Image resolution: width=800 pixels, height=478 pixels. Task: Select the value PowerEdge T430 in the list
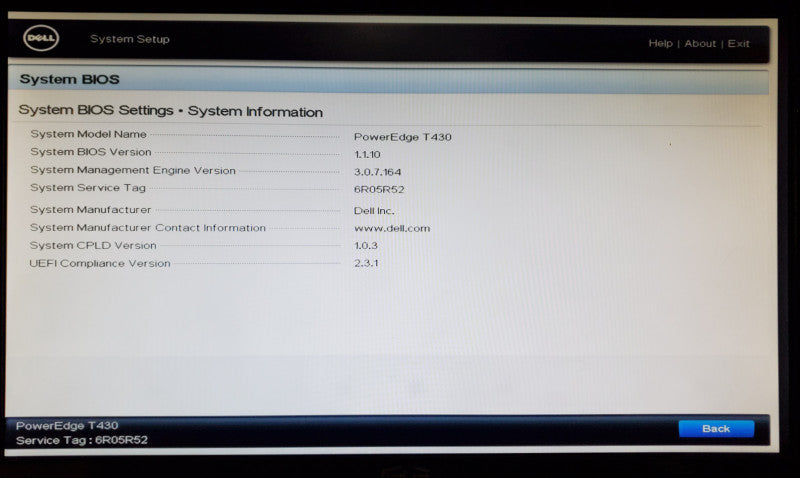[403, 137]
